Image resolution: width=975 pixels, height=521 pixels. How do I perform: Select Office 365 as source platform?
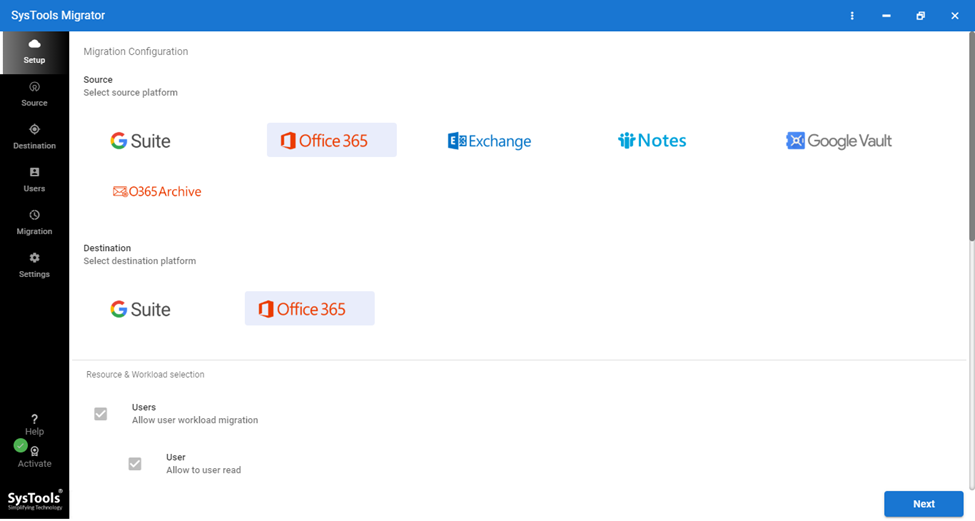point(331,140)
